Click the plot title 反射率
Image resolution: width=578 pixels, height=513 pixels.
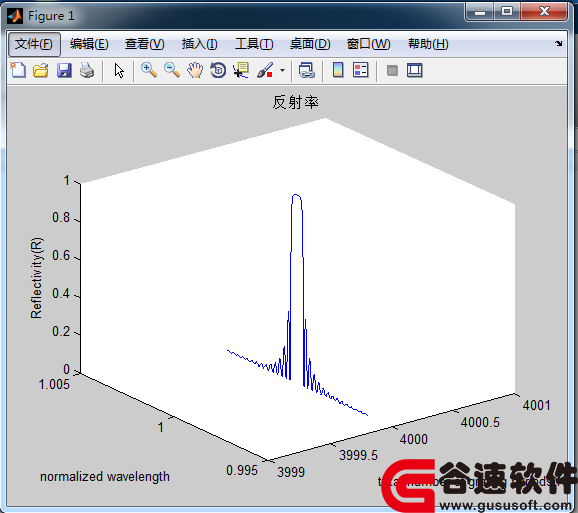click(x=296, y=102)
